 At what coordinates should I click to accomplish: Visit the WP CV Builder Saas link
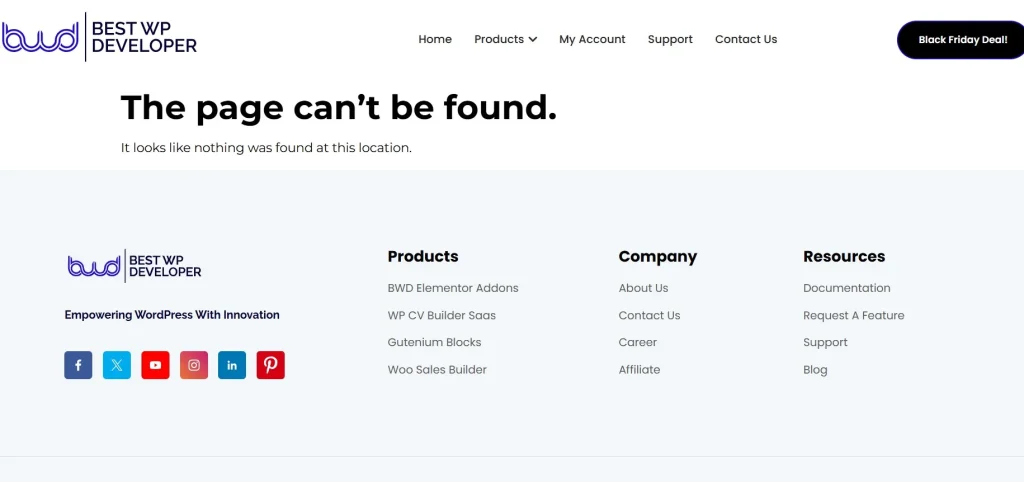tap(441, 315)
